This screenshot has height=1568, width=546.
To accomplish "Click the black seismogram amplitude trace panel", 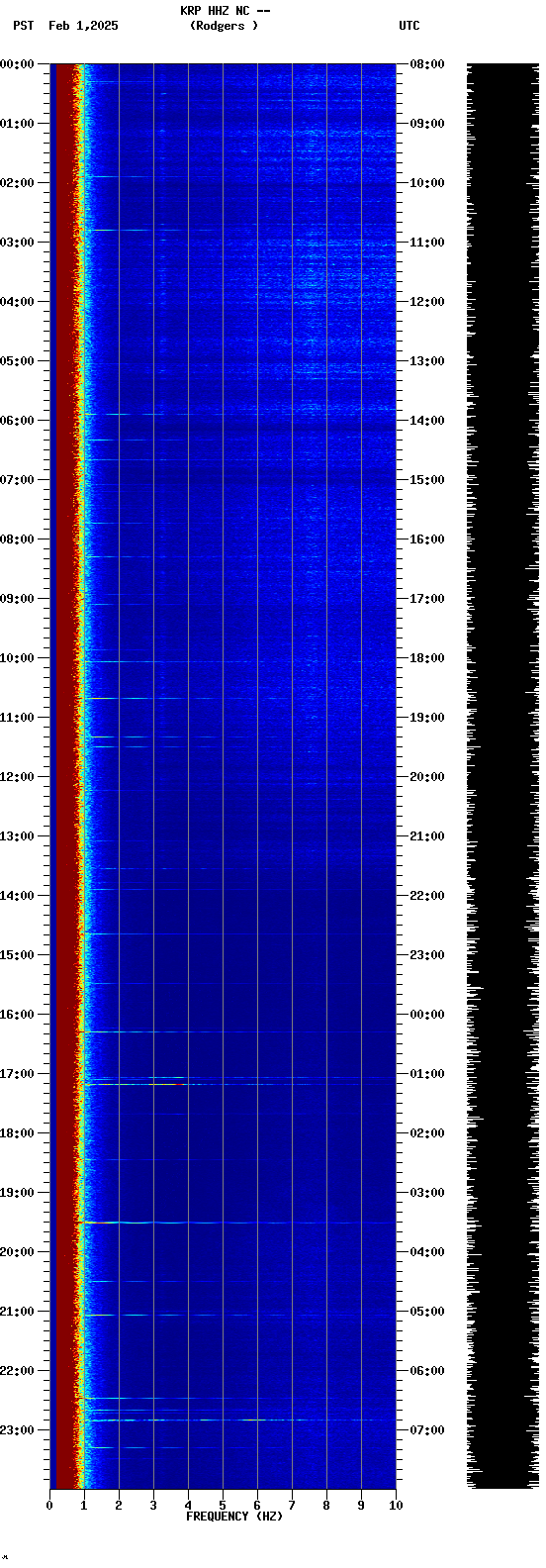I will [x=502, y=776].
